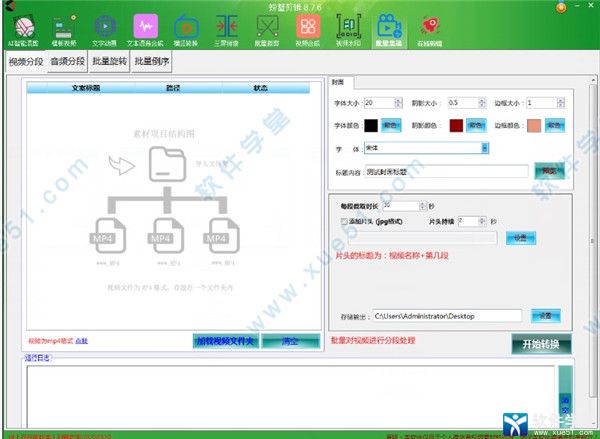Decrease 边框大小 with its down arrow
Screen dimensions: 600x439
click(x=561, y=105)
